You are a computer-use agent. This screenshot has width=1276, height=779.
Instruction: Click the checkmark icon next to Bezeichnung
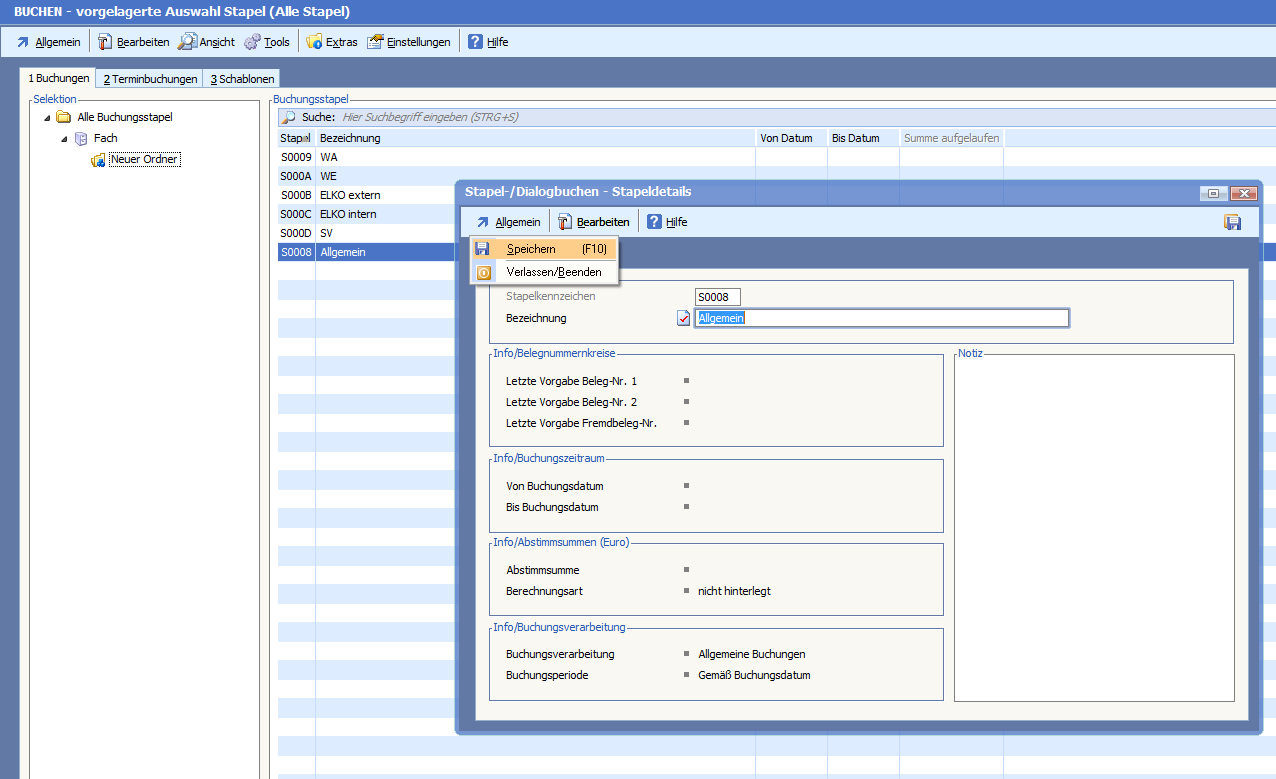tap(684, 318)
